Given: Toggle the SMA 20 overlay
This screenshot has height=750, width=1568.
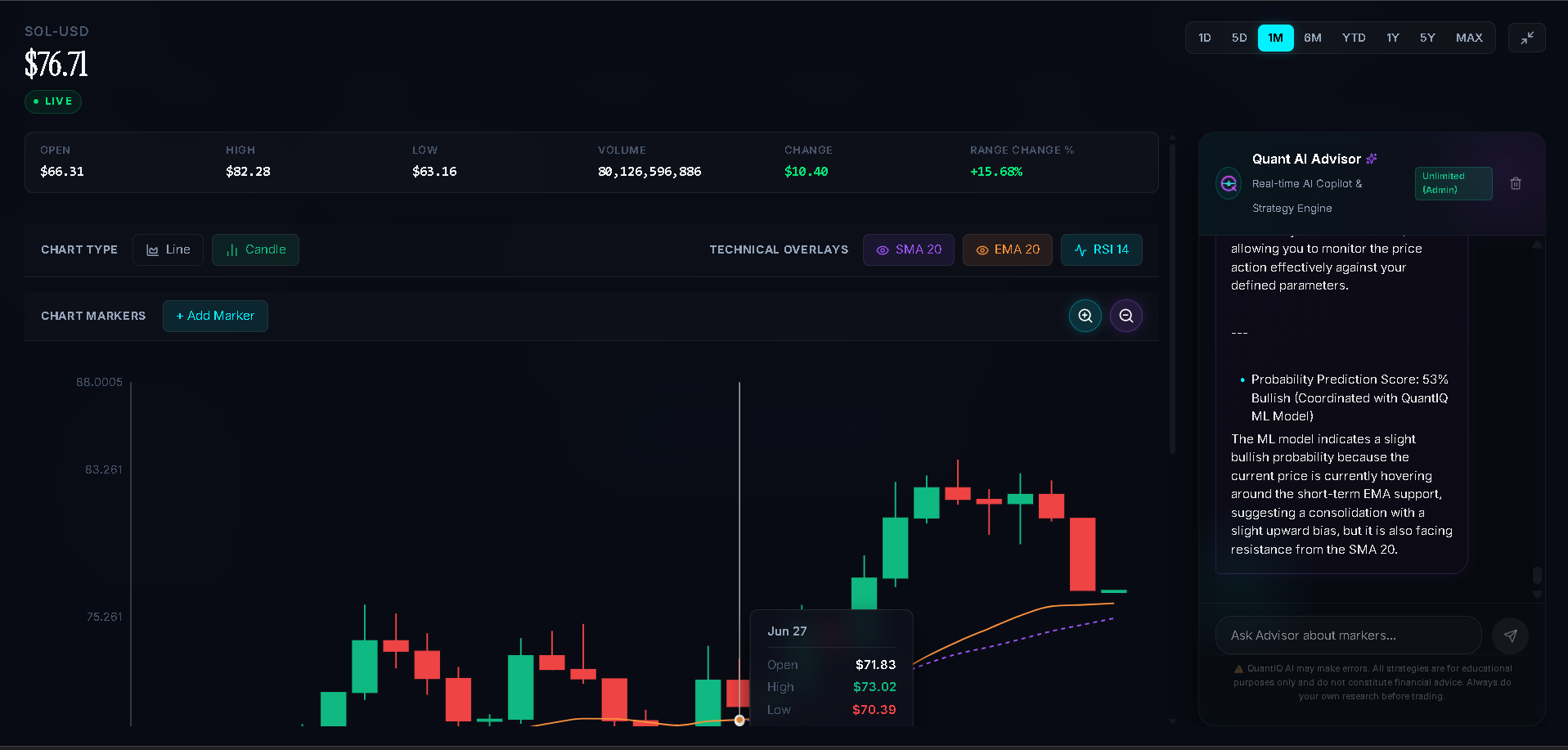Looking at the screenshot, I should coord(909,249).
